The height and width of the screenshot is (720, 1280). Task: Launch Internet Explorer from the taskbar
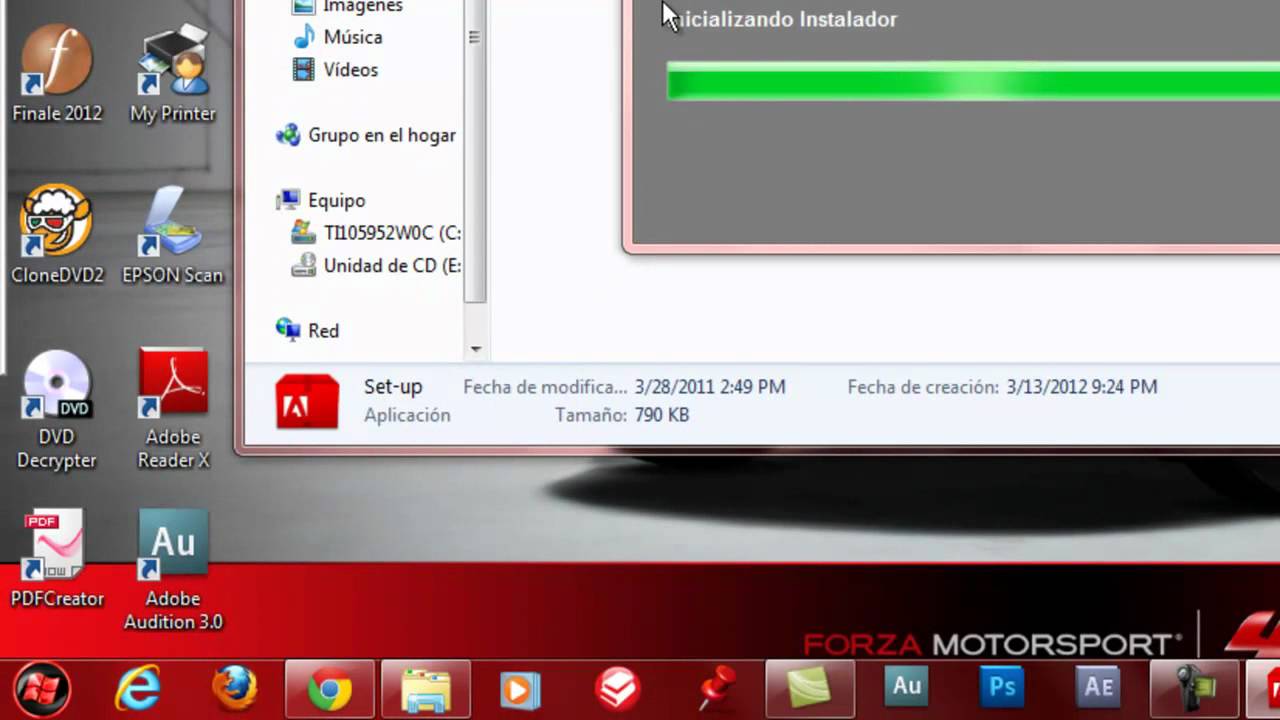[138, 689]
